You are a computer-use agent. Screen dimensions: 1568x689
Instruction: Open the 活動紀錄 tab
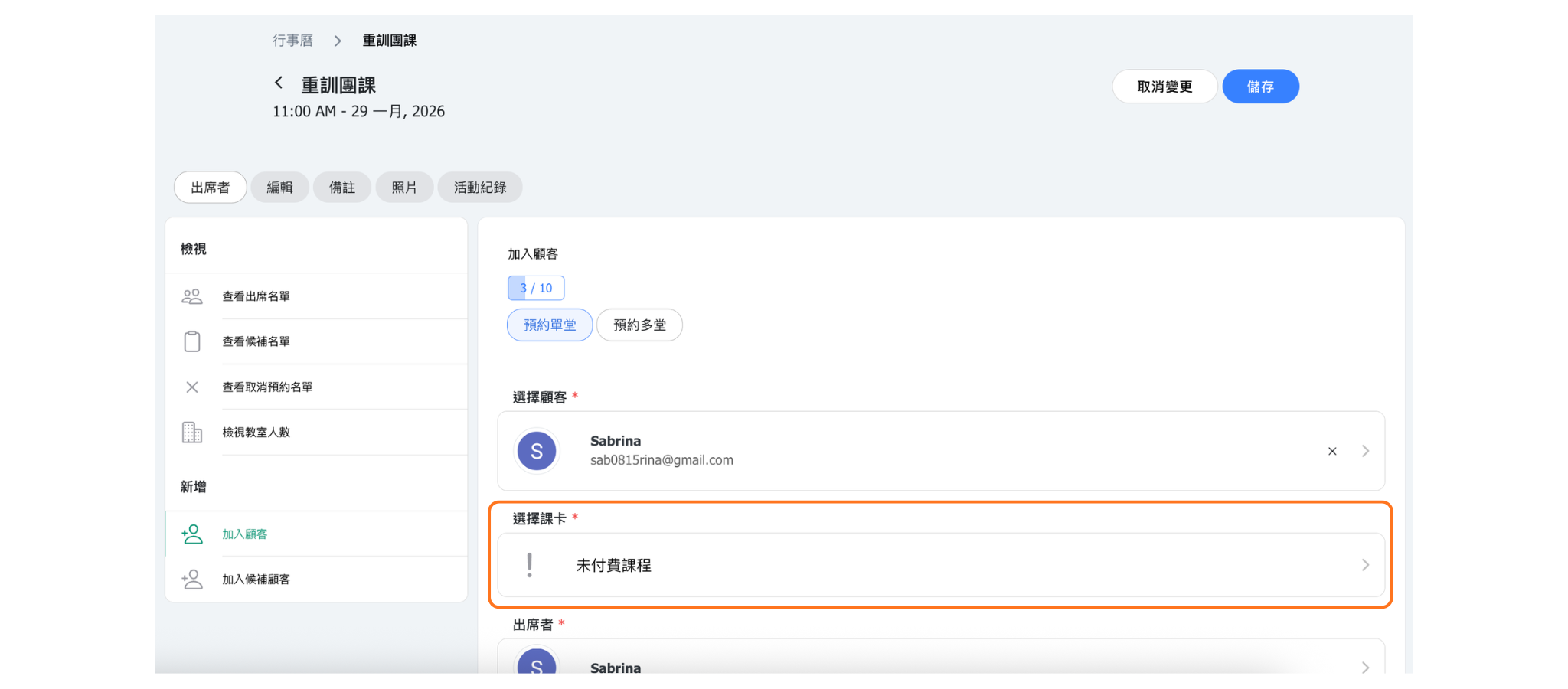[x=479, y=188]
